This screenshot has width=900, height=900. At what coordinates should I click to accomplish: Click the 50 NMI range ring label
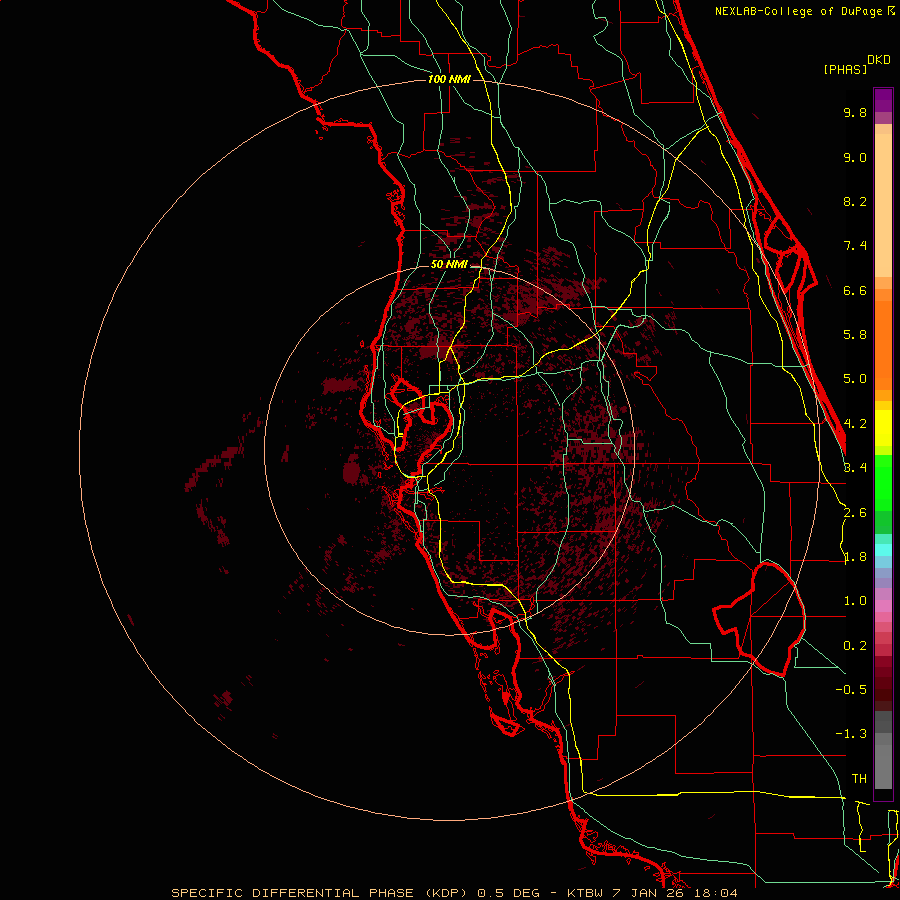449,264
